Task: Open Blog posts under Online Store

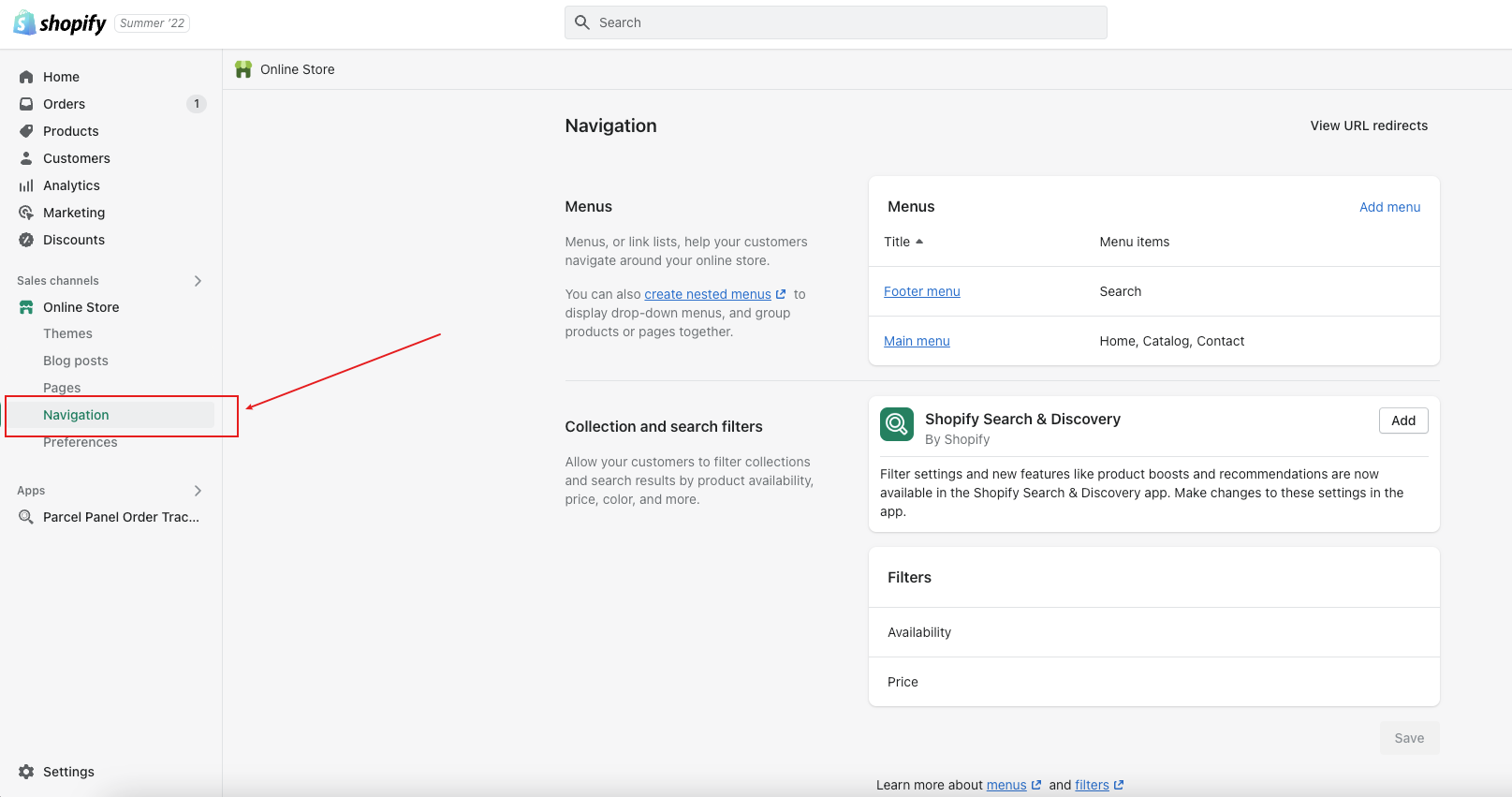Action: [76, 361]
